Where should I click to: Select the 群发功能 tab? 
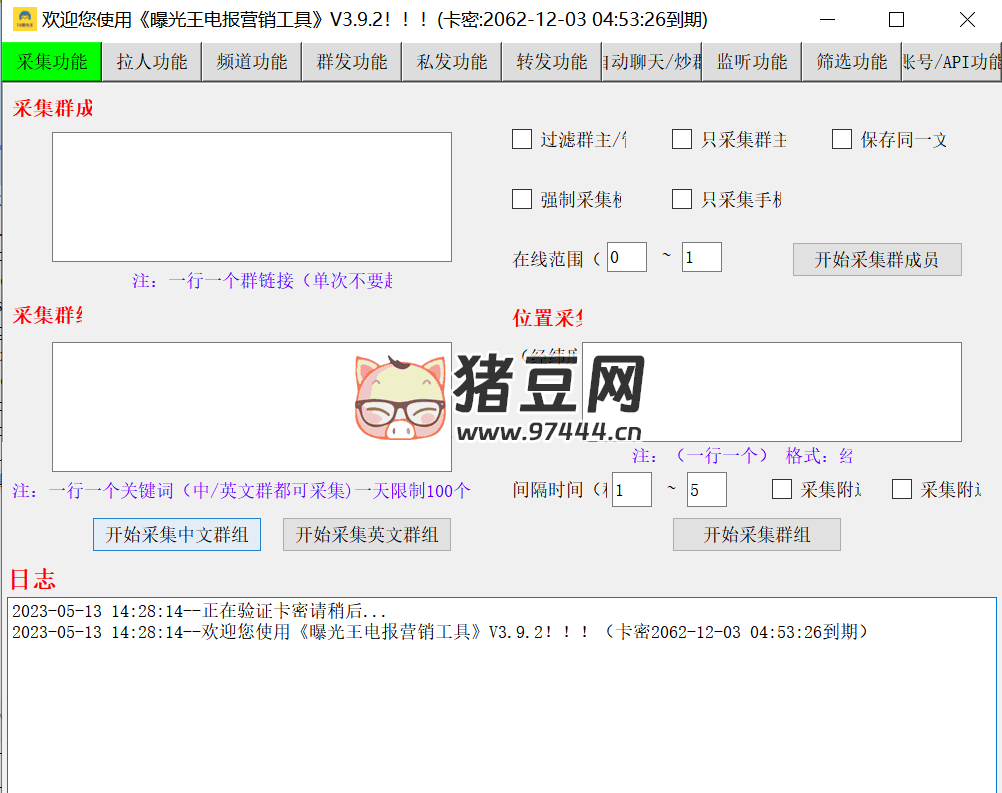(352, 62)
